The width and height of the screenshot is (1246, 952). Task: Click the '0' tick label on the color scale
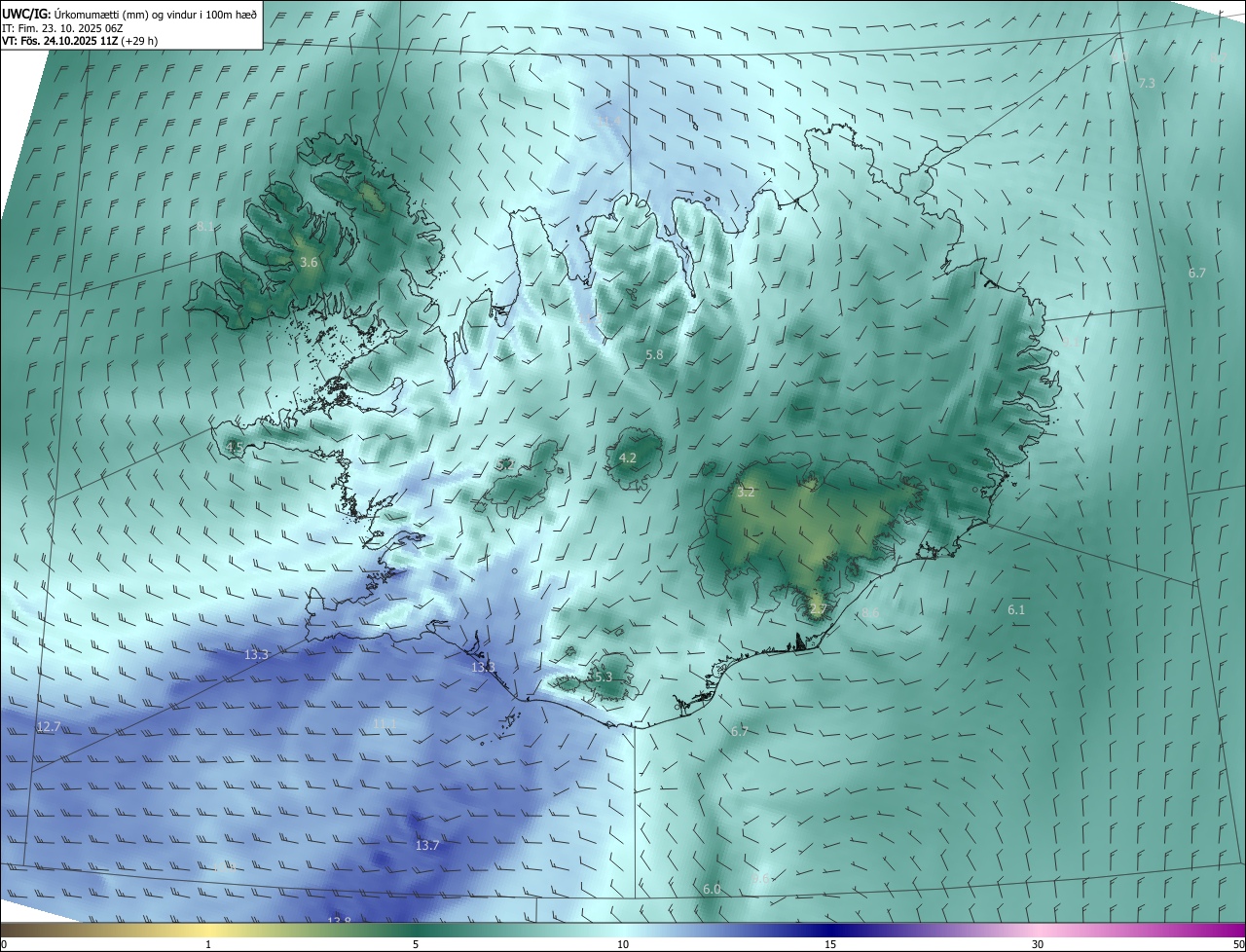tap(4, 944)
